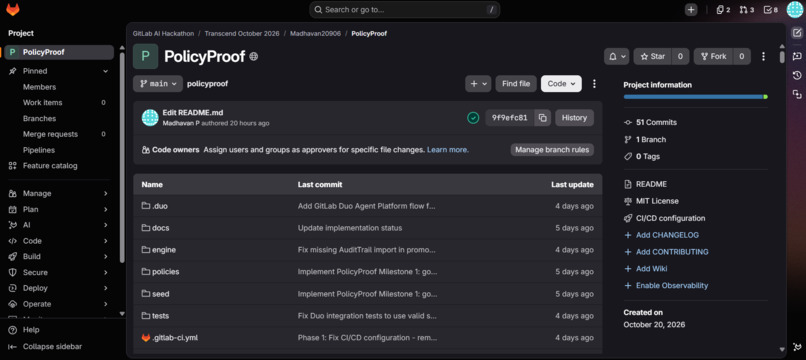Expand the Operate menu

(x=59, y=304)
